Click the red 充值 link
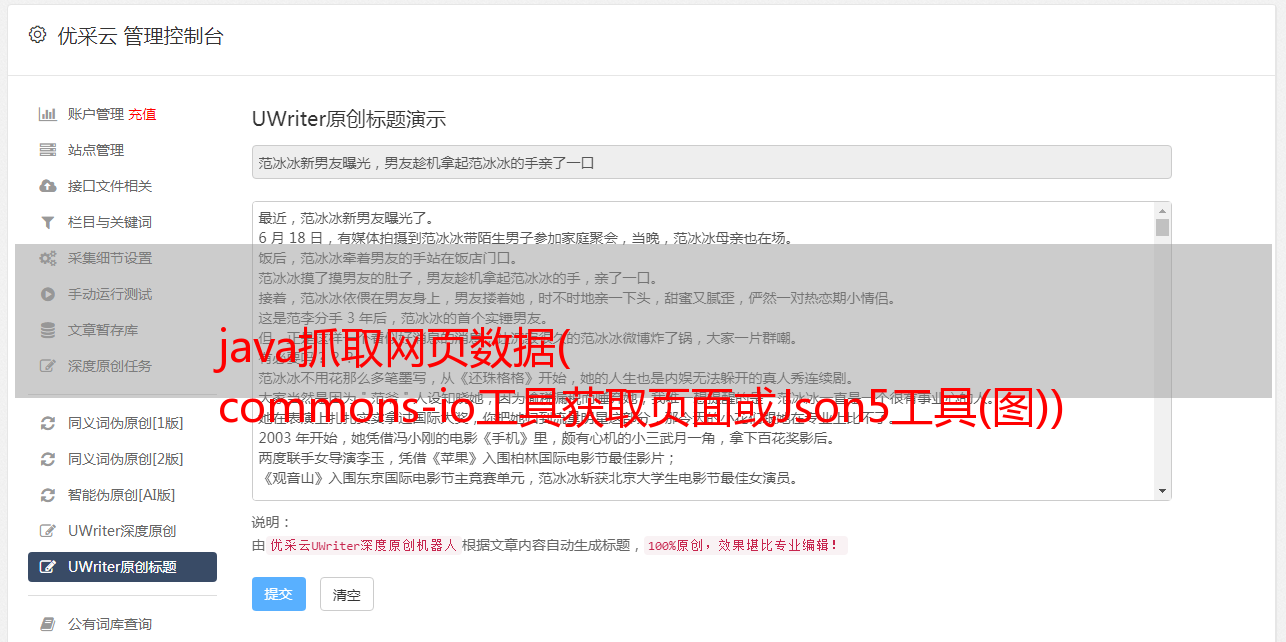Screen dimensions: 1286x642 [142, 114]
